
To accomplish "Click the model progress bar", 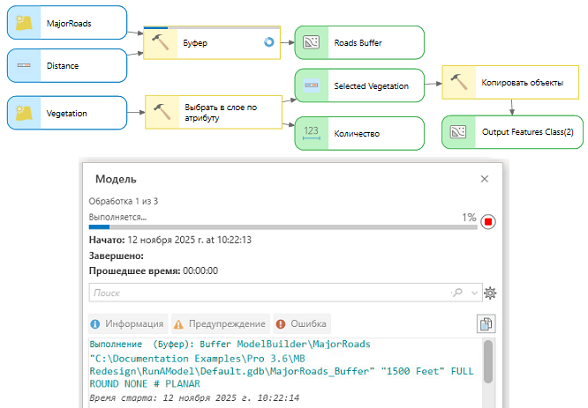I will point(283,227).
